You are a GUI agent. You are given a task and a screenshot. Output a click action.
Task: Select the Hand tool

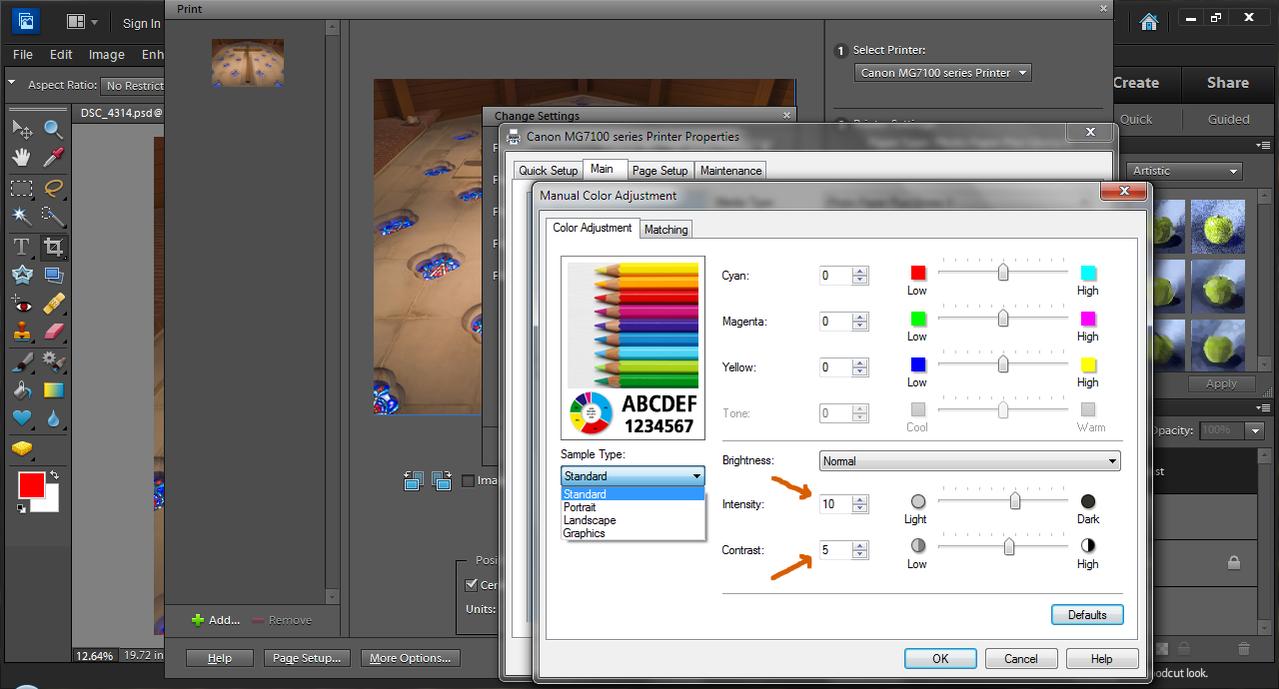click(x=22, y=158)
